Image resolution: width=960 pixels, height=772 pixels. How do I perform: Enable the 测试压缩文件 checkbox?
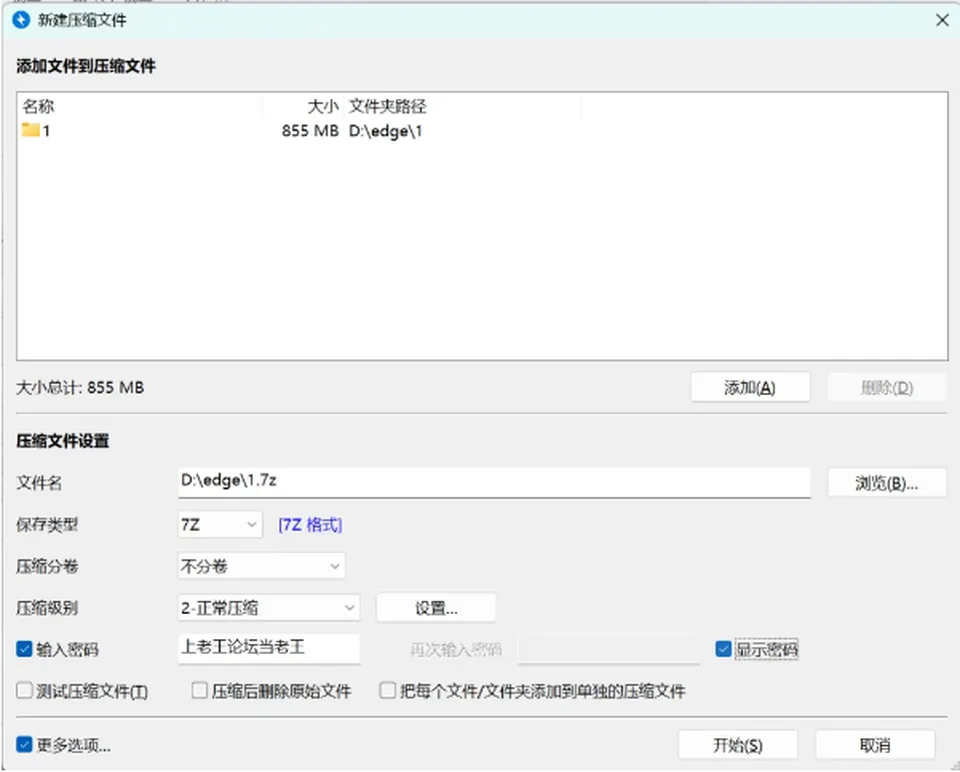[x=24, y=691]
